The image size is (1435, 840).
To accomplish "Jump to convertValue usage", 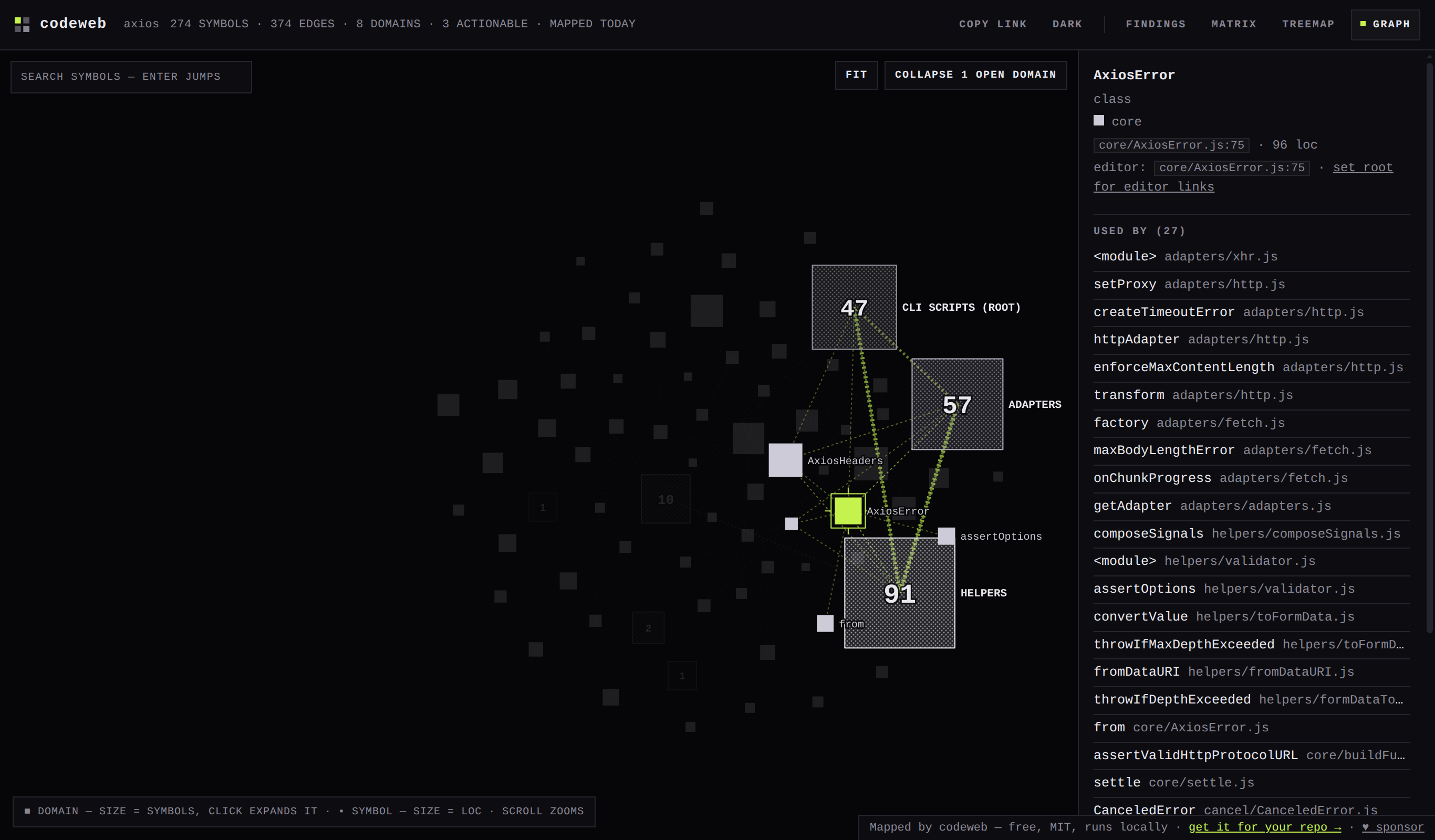I will click(x=1251, y=617).
